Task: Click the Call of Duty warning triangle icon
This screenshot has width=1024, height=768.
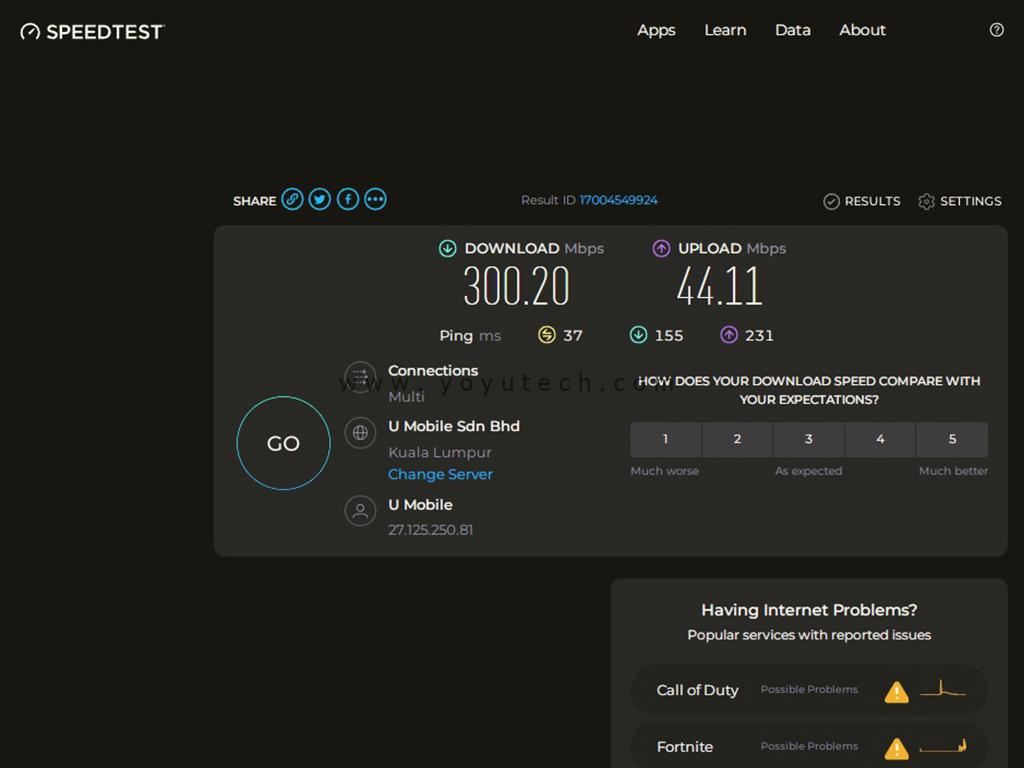Action: click(896, 691)
